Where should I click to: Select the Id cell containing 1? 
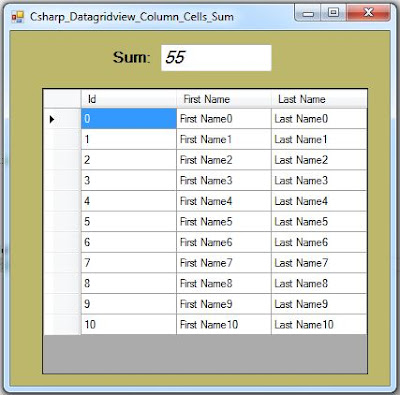(129, 139)
